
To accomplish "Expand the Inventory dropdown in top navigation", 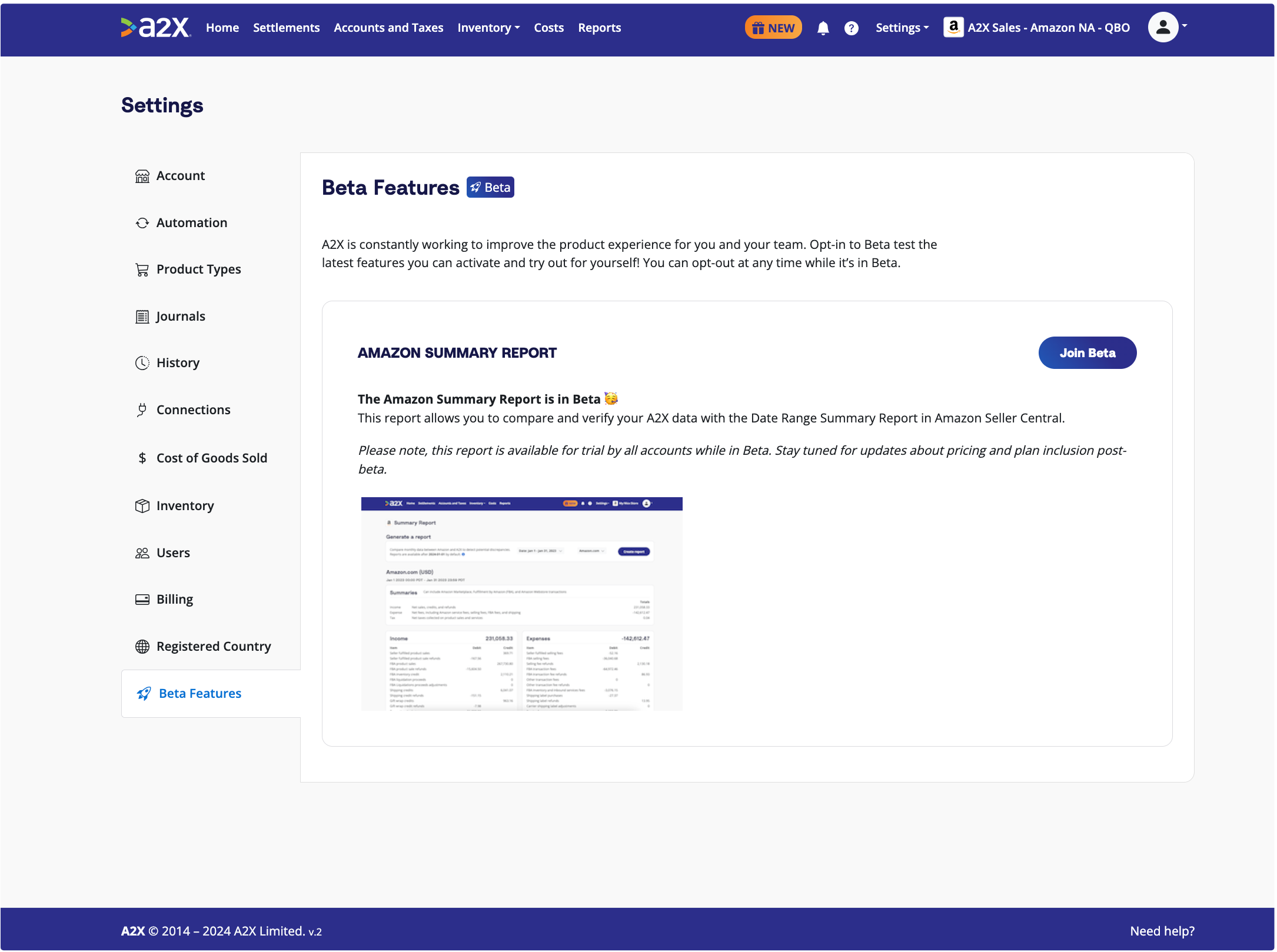I will [x=488, y=28].
